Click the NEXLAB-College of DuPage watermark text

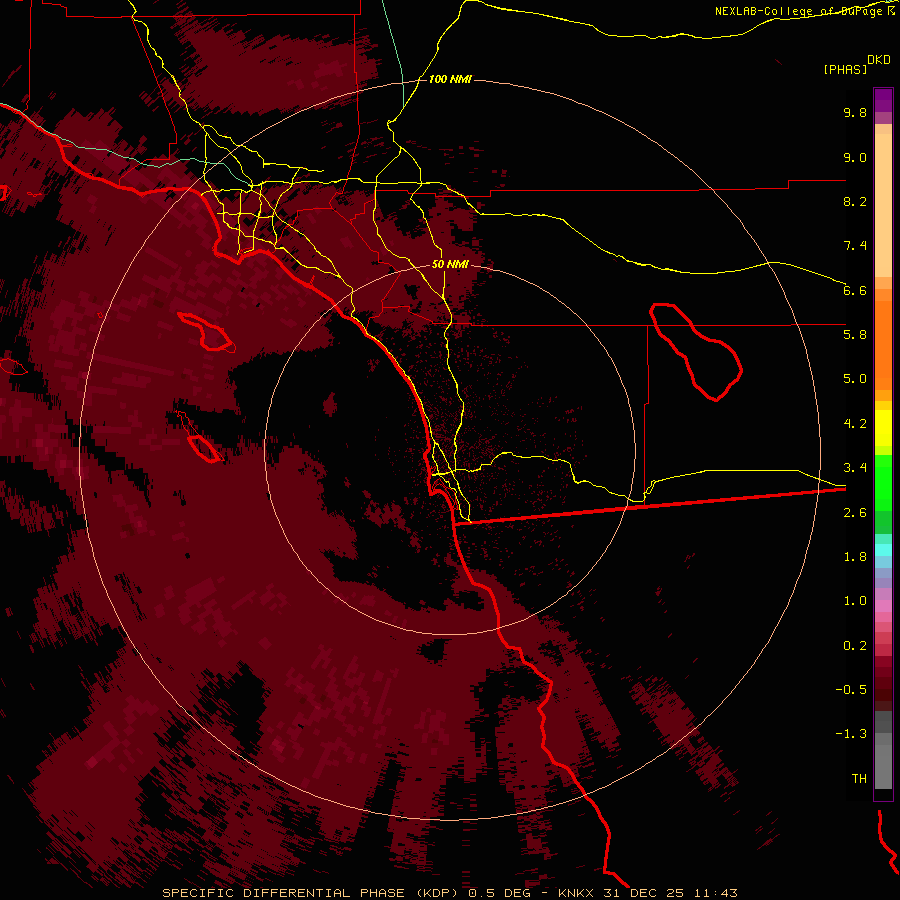click(x=800, y=11)
